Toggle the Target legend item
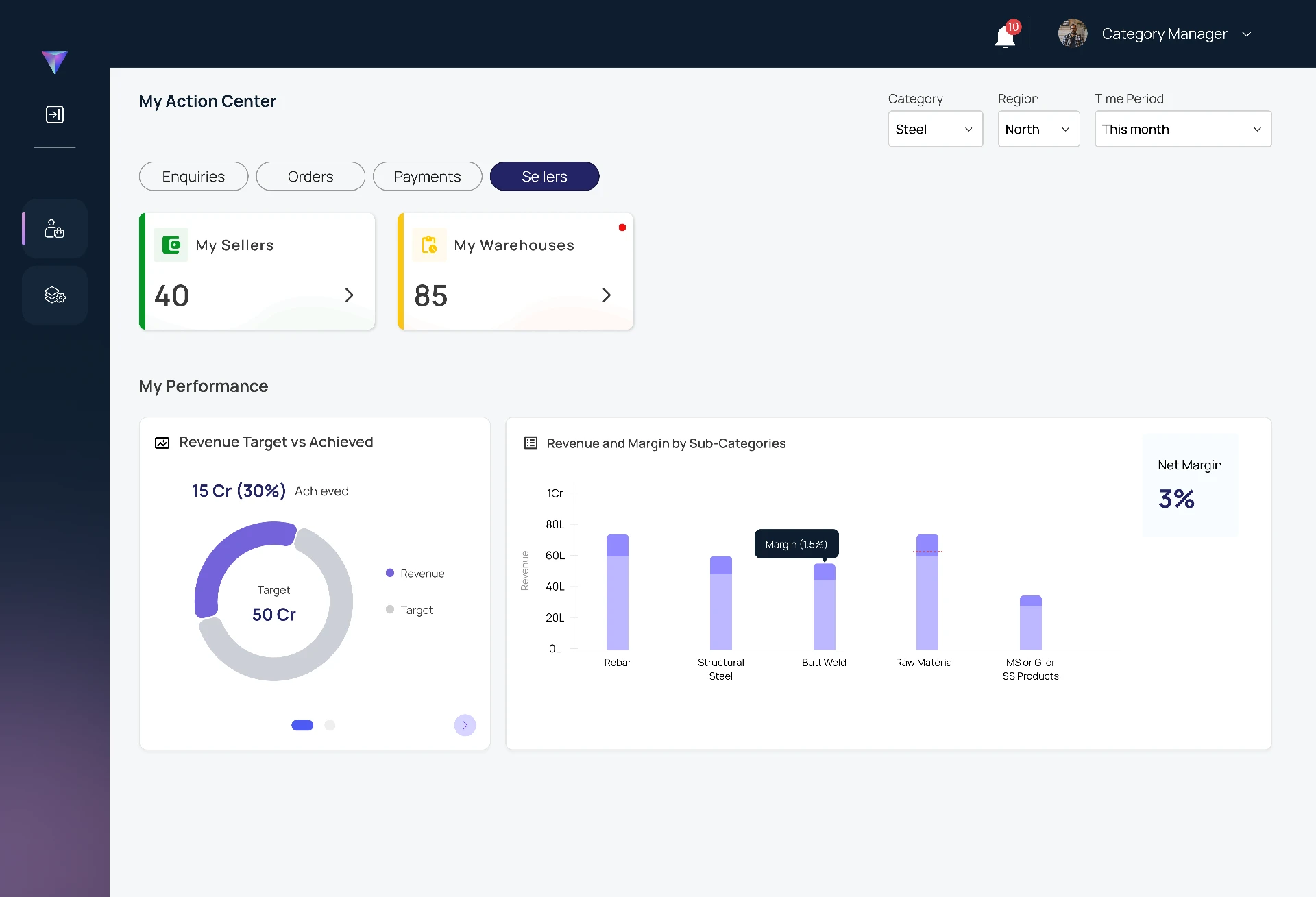The width and height of the screenshot is (1316, 897). pos(410,609)
